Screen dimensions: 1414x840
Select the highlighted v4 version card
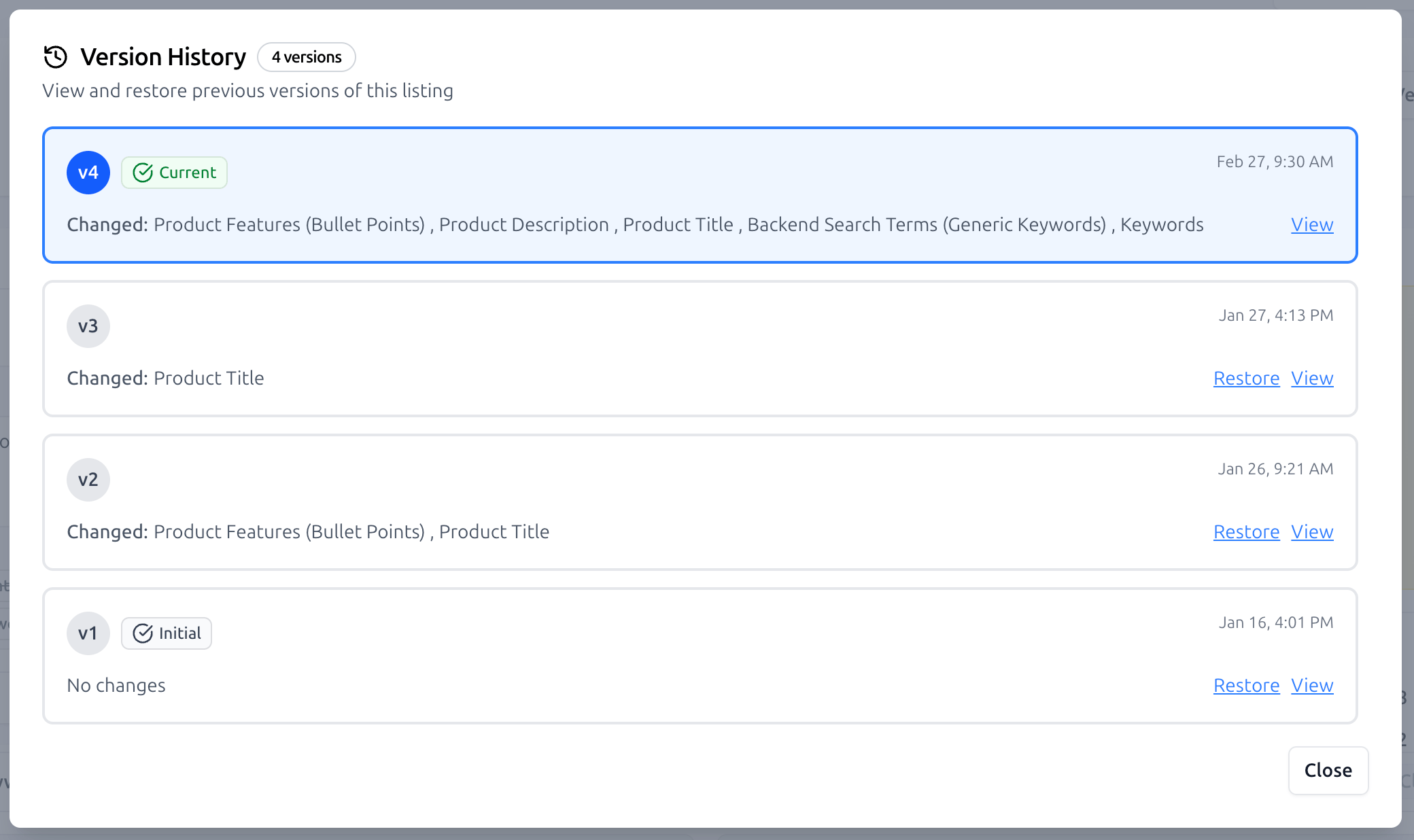(x=699, y=195)
